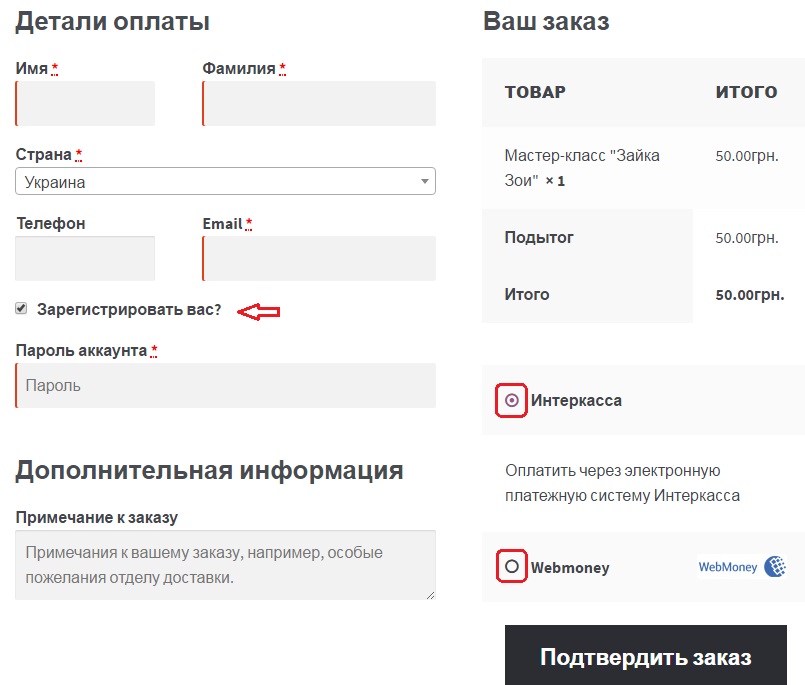Focus the Имя input field
The image size is (805, 685).
click(85, 103)
